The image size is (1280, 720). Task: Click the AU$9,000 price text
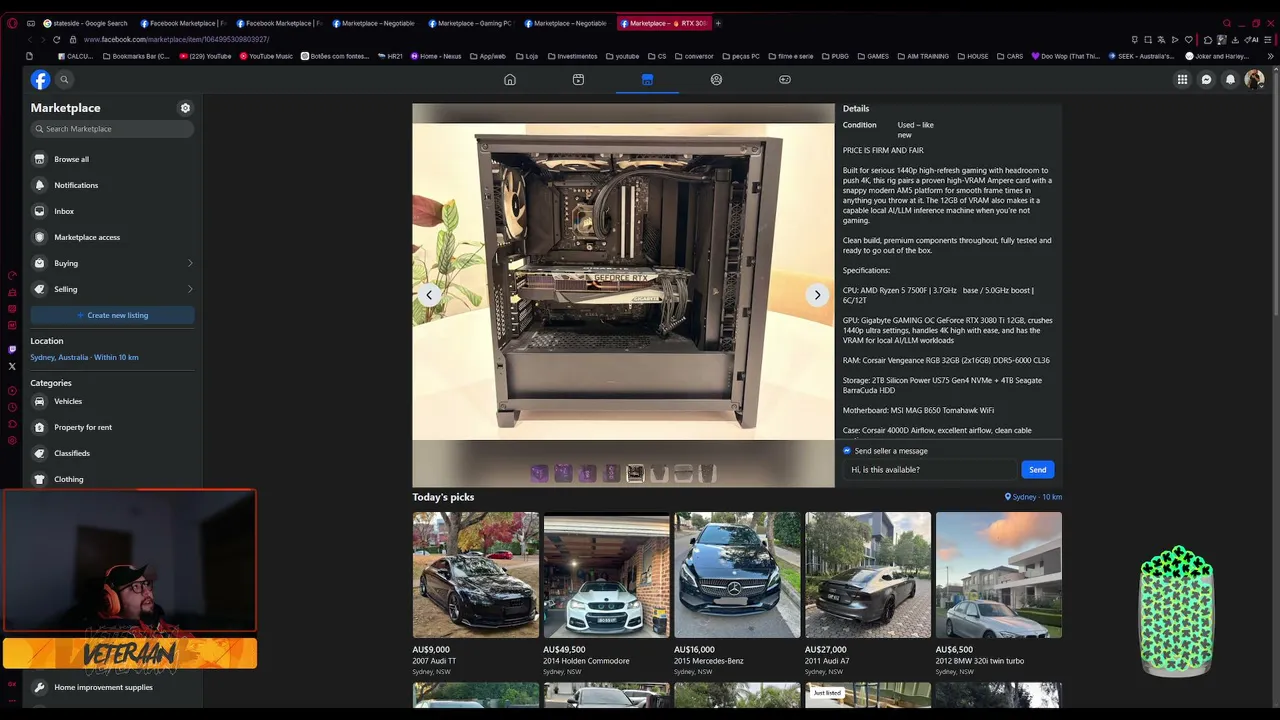coord(431,650)
